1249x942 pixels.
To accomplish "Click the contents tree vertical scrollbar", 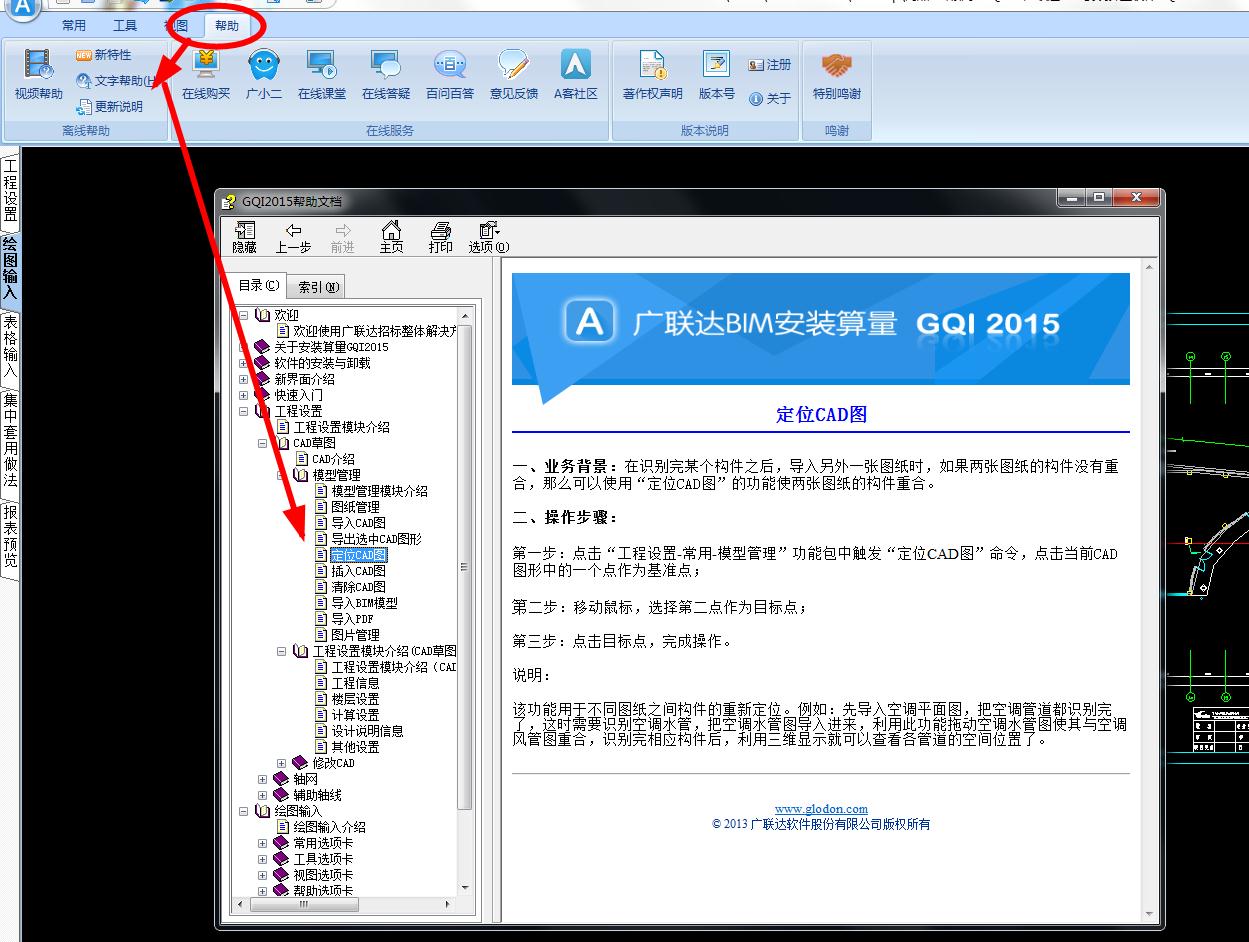I will click(464, 566).
